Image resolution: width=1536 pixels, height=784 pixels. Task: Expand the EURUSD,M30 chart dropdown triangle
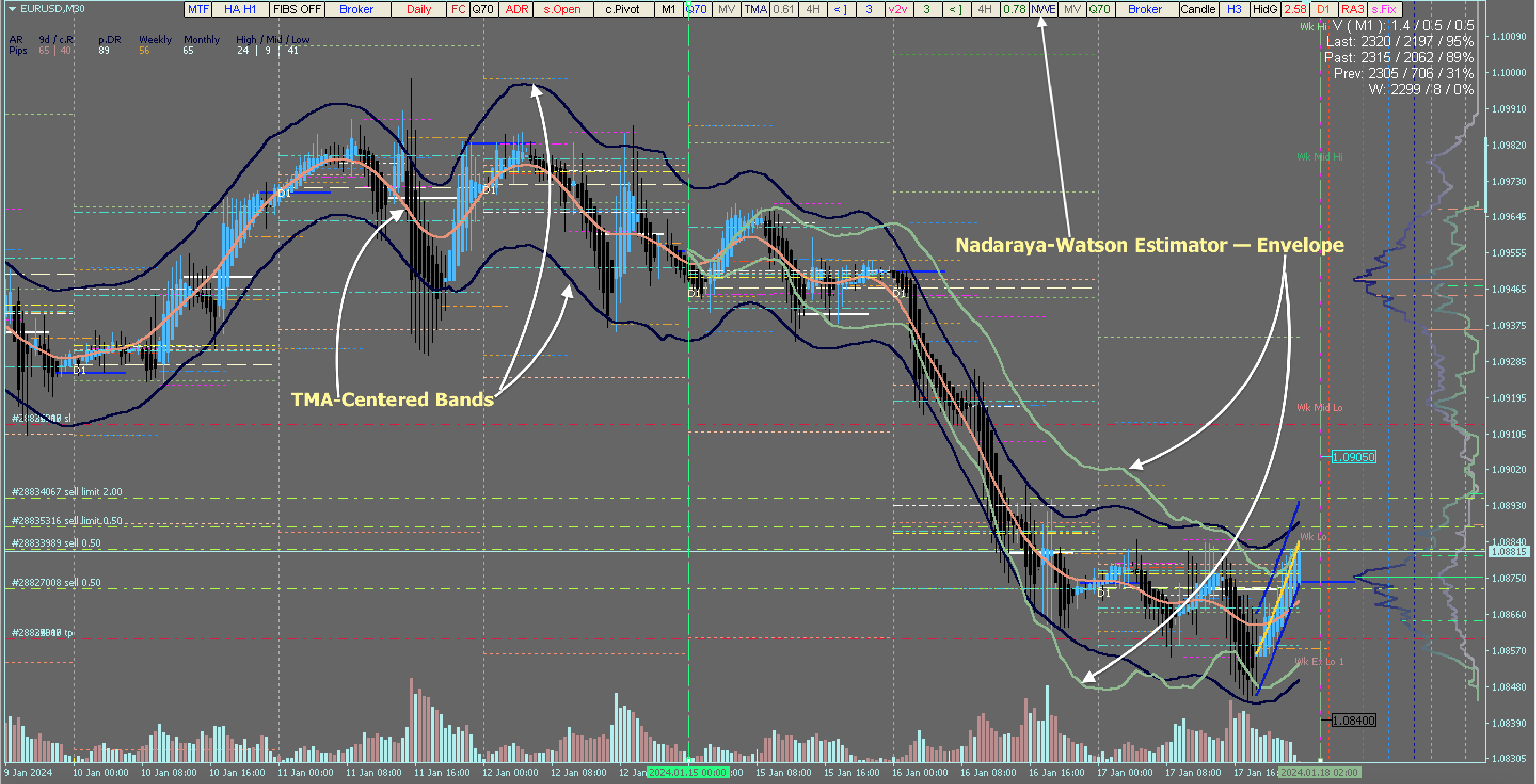pos(12,9)
